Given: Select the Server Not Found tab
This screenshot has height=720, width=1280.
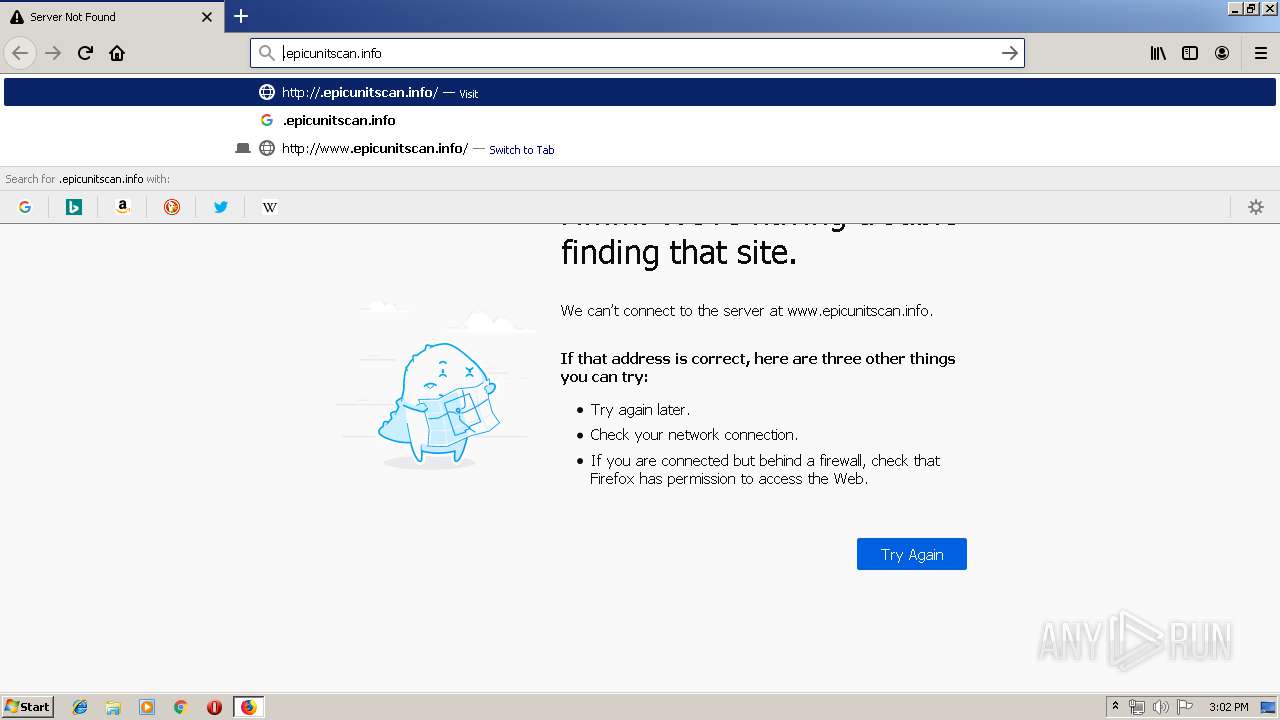Looking at the screenshot, I should [111, 17].
